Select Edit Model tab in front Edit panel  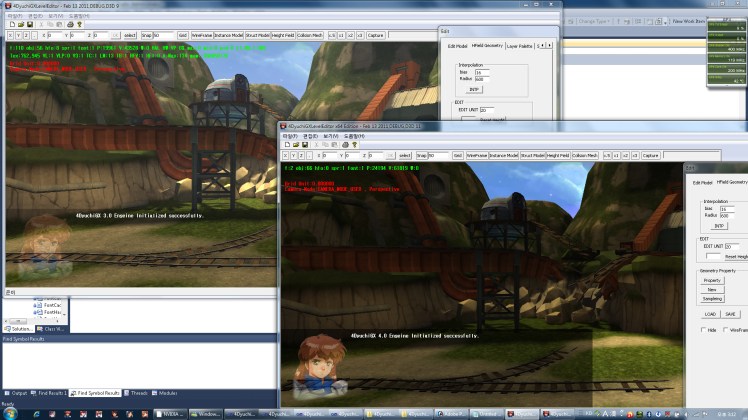702,183
